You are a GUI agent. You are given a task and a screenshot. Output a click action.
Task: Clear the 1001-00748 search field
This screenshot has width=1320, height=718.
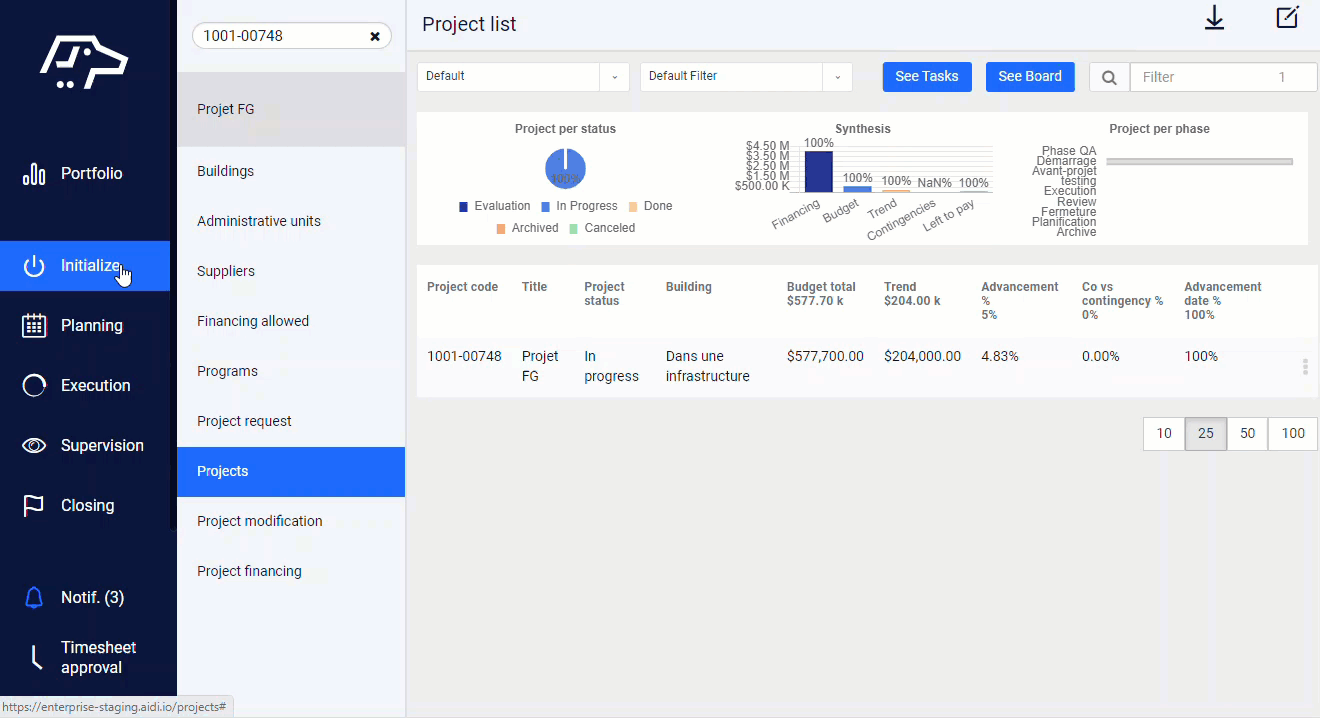pos(375,35)
